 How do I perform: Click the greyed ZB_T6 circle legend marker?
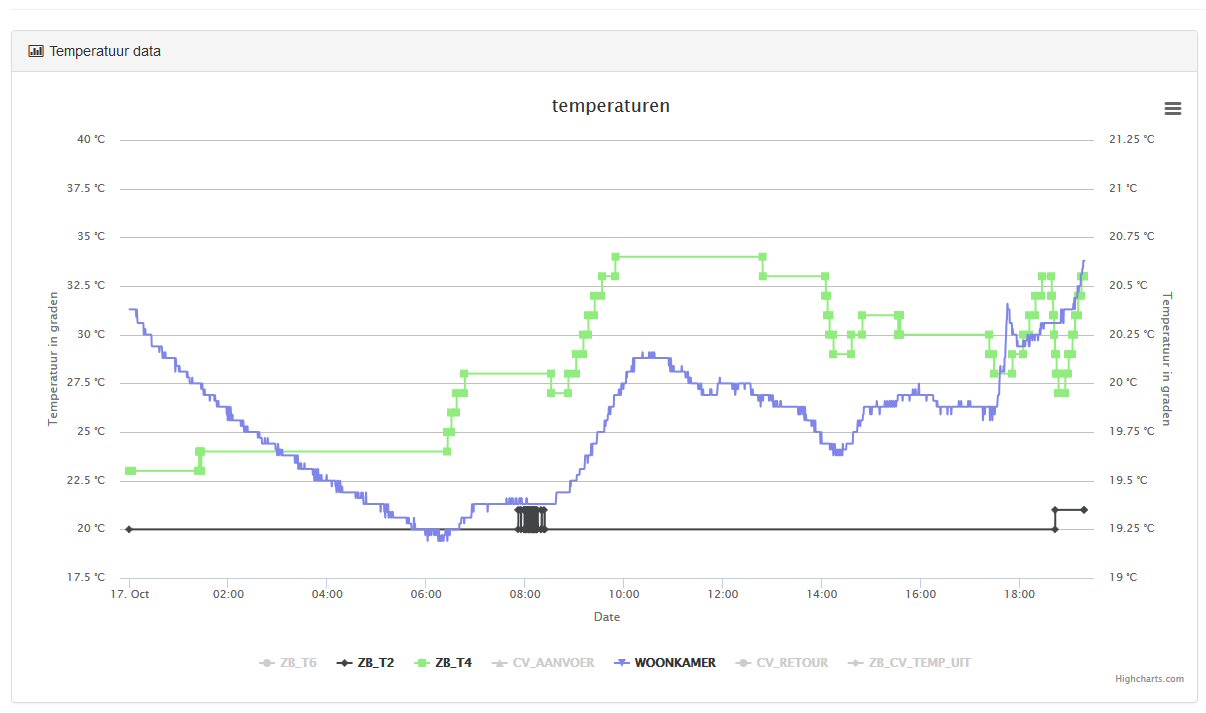266,663
